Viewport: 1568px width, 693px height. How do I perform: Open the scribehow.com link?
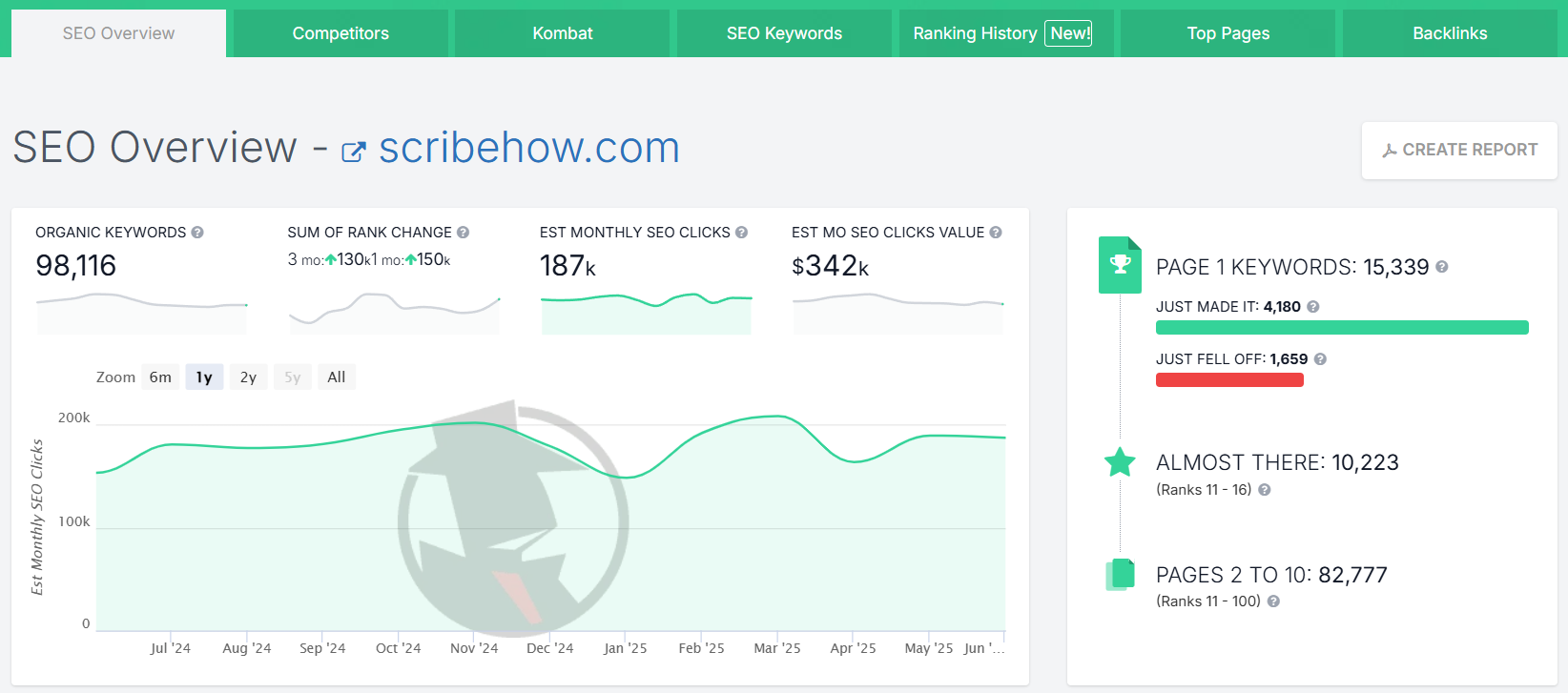[x=529, y=148]
